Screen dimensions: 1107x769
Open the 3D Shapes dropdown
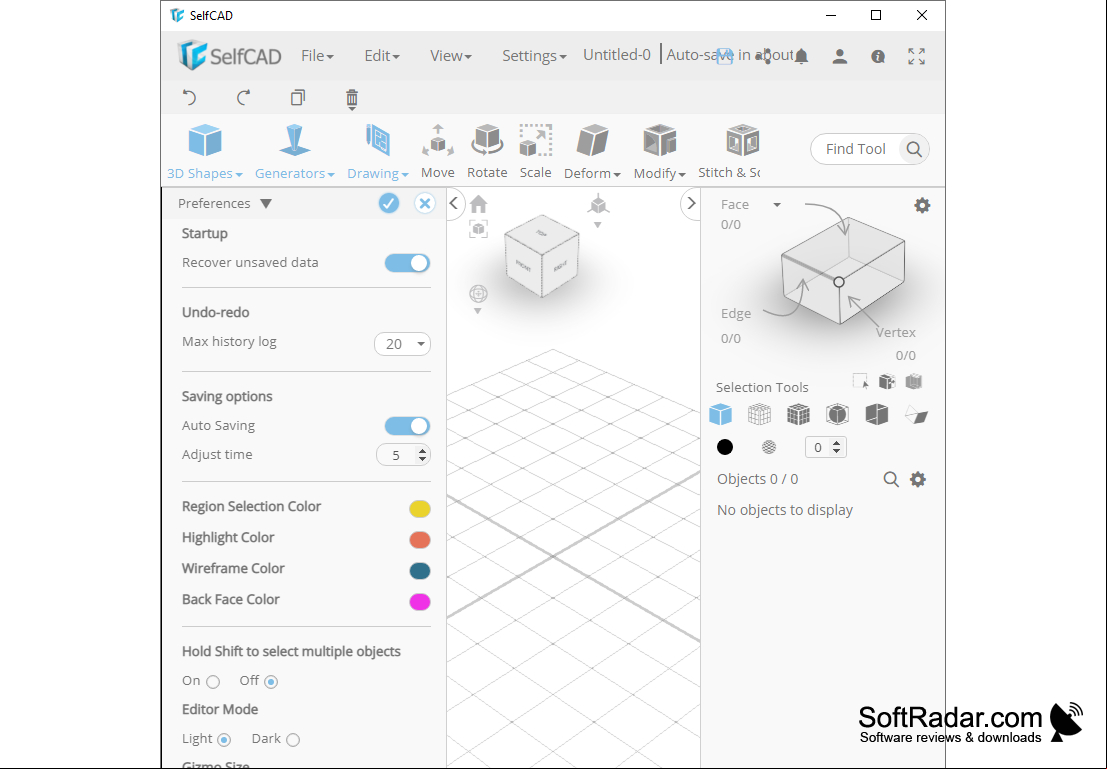(205, 151)
